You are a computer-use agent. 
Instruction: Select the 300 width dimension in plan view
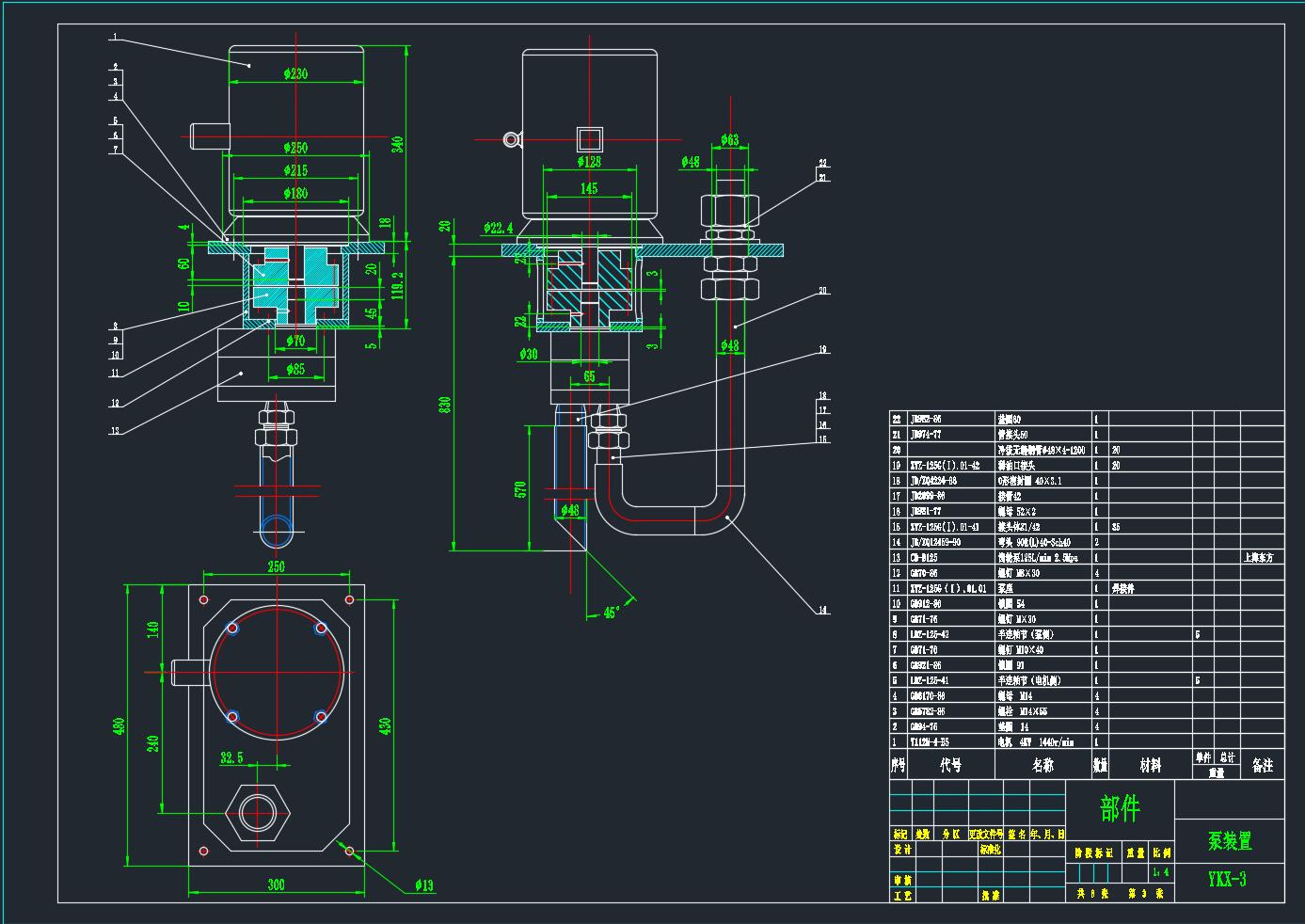click(276, 884)
